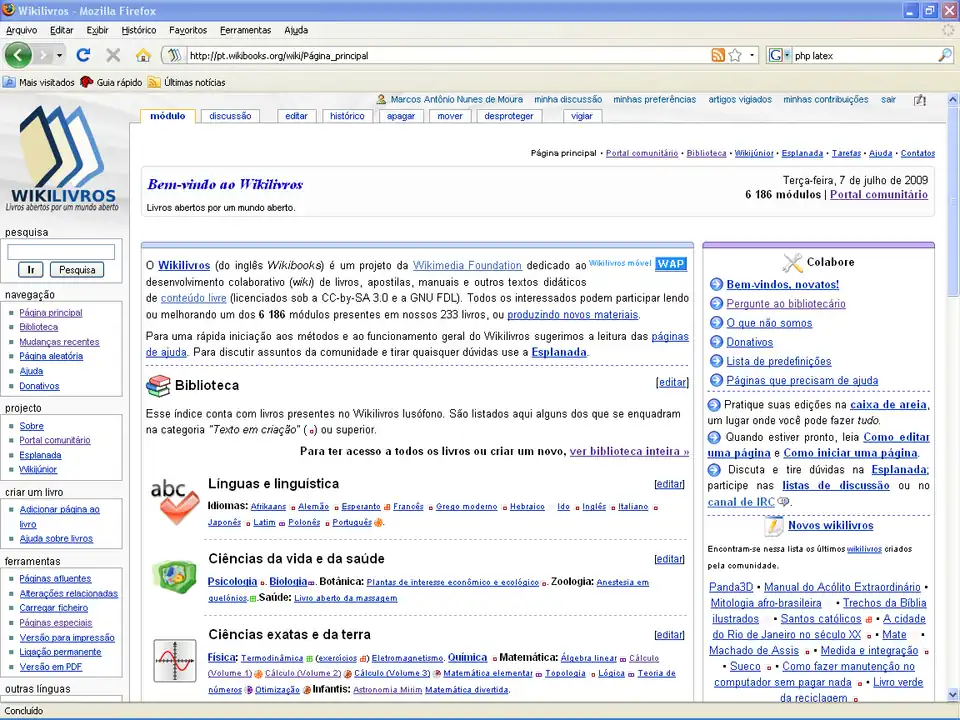The height and width of the screenshot is (720, 960).
Task: Click the sidebar pesquisa text field
Action: 61,252
